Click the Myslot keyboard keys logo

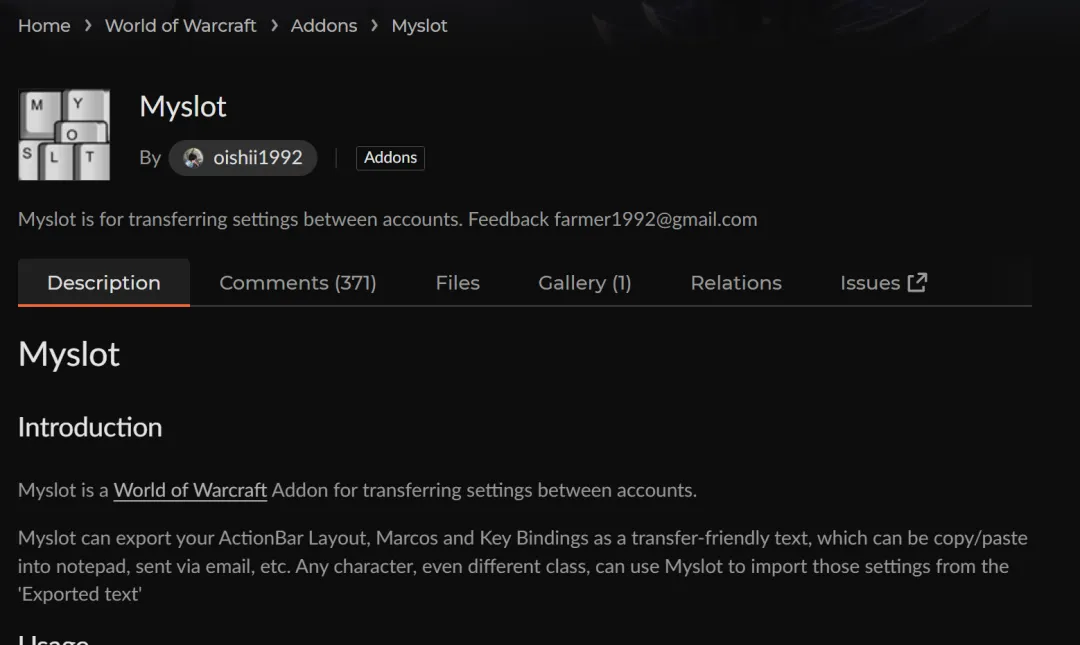64,135
